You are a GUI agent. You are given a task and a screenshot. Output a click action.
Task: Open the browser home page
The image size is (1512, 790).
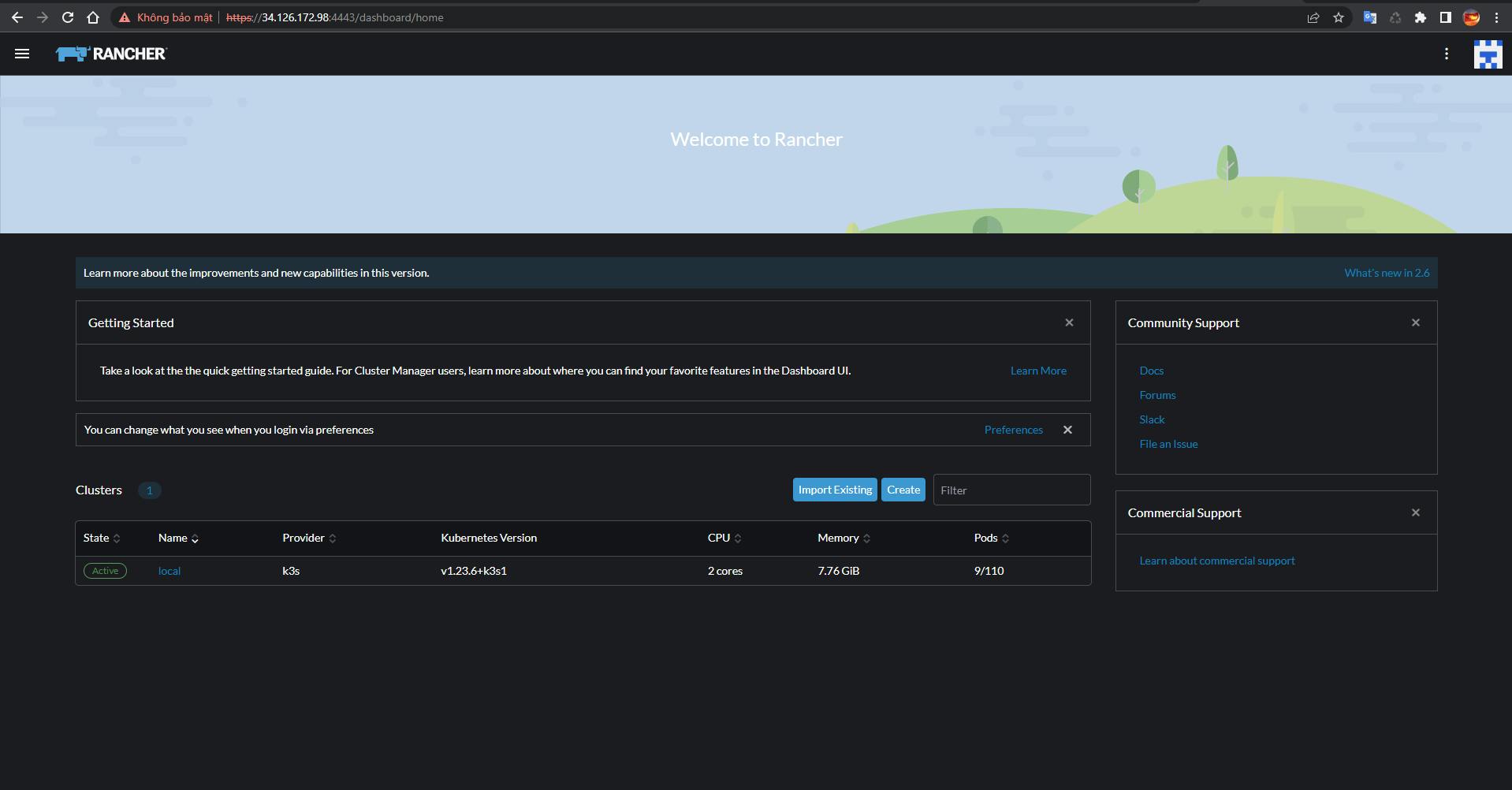click(93, 17)
